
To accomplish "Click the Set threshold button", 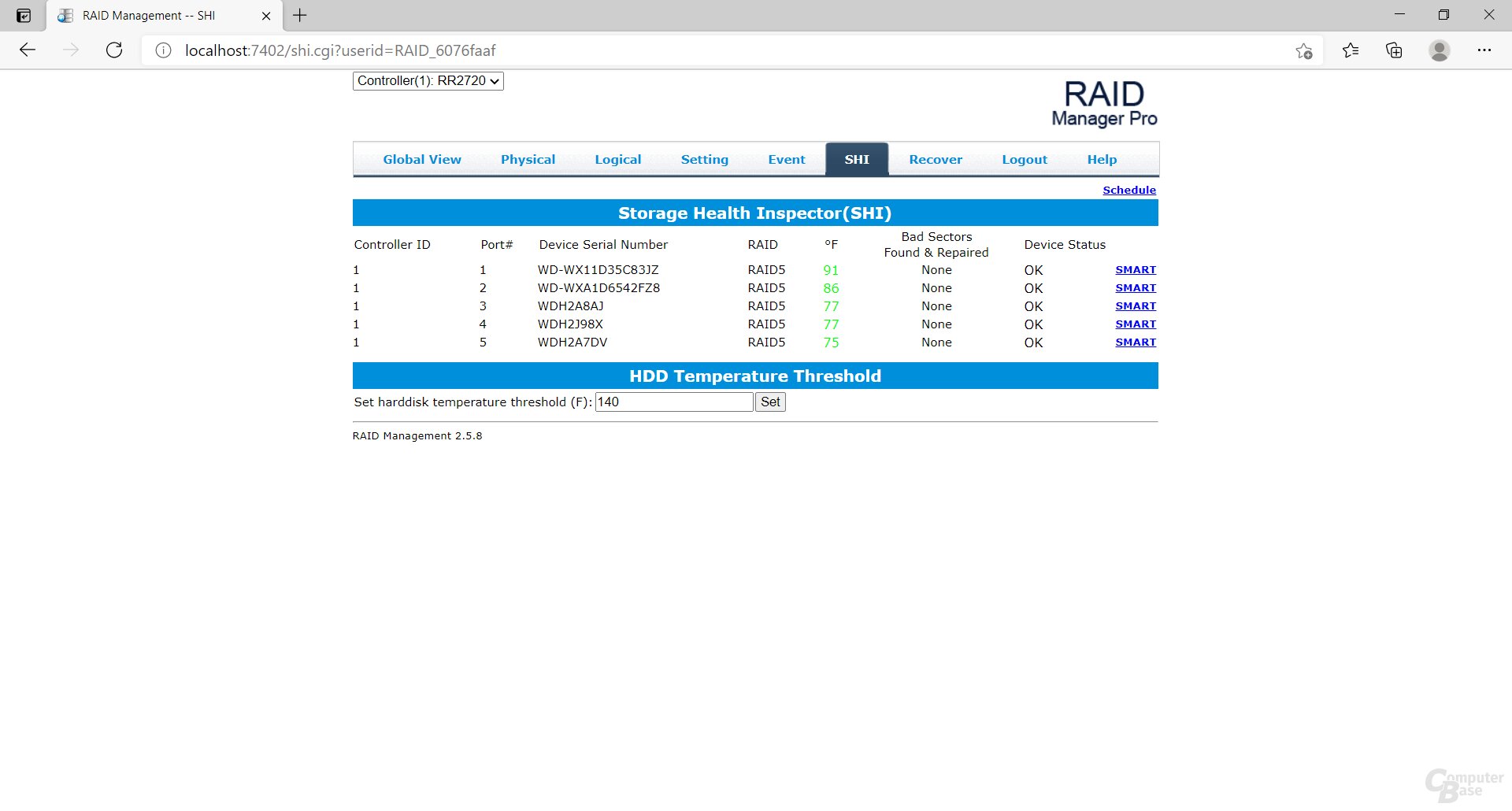I will coord(770,402).
